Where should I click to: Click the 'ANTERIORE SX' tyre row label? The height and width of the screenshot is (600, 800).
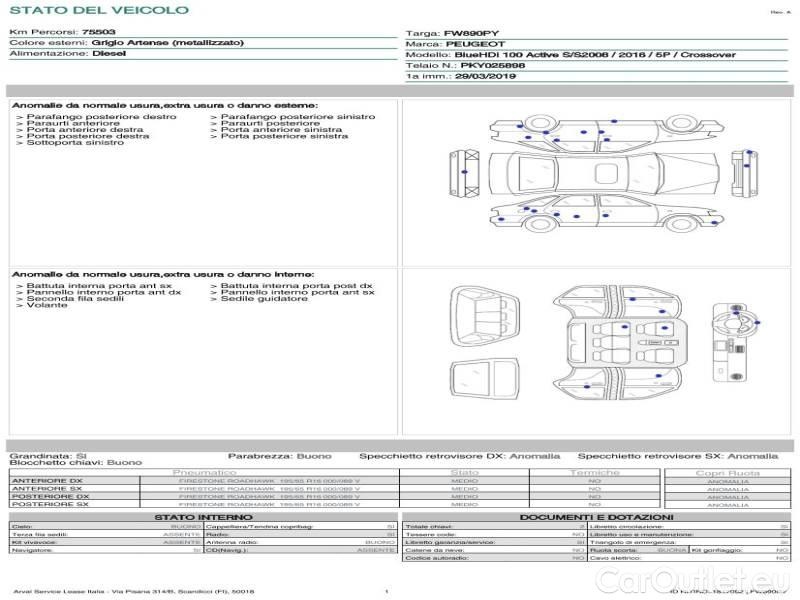click(x=46, y=488)
